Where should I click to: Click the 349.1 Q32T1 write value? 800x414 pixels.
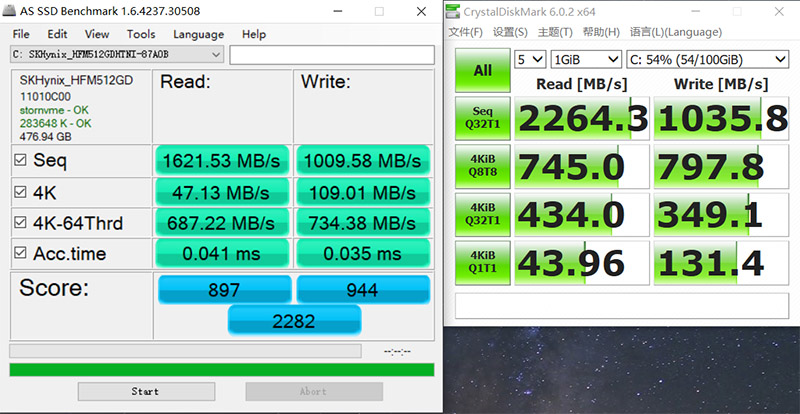721,214
